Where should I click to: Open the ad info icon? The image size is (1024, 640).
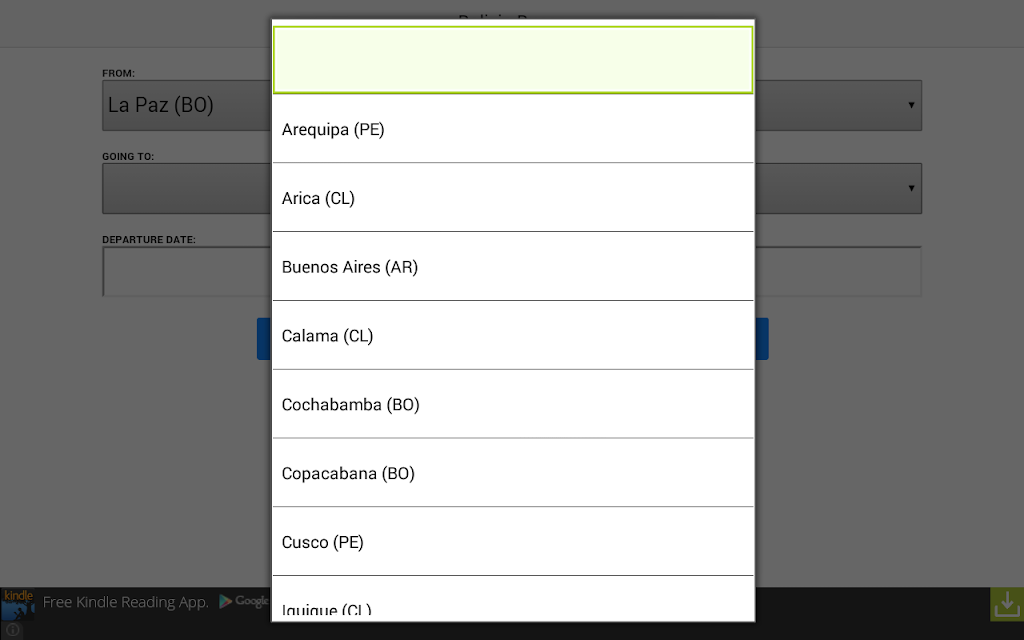(12, 630)
